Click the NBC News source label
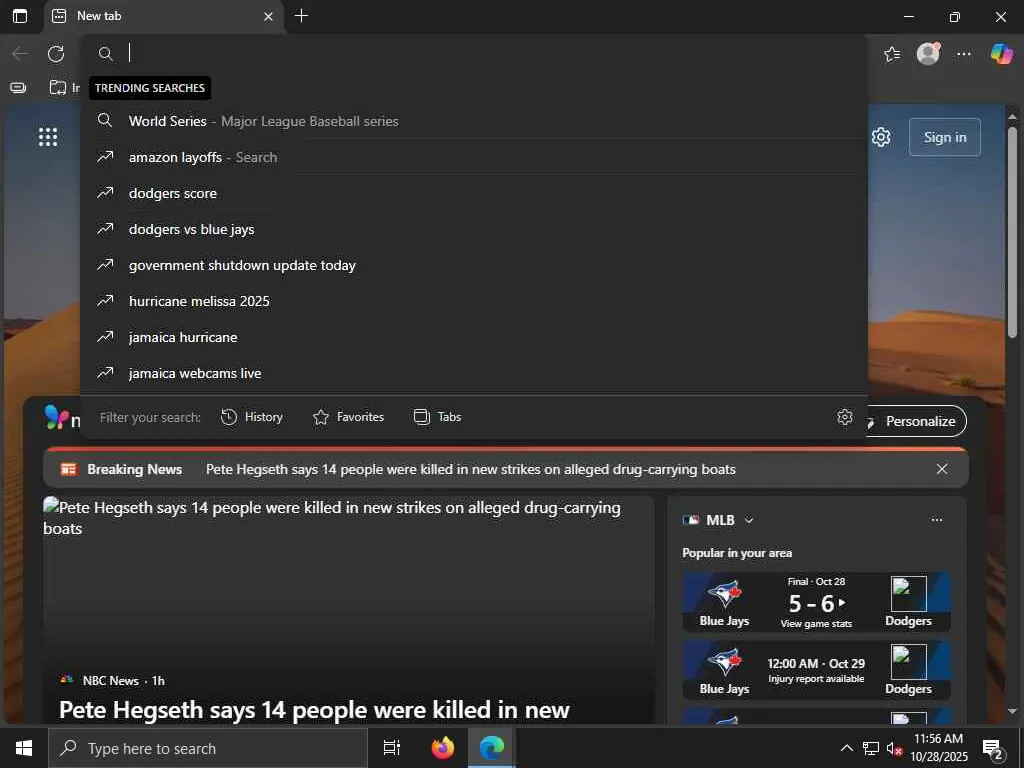The width and height of the screenshot is (1024, 768). [110, 680]
